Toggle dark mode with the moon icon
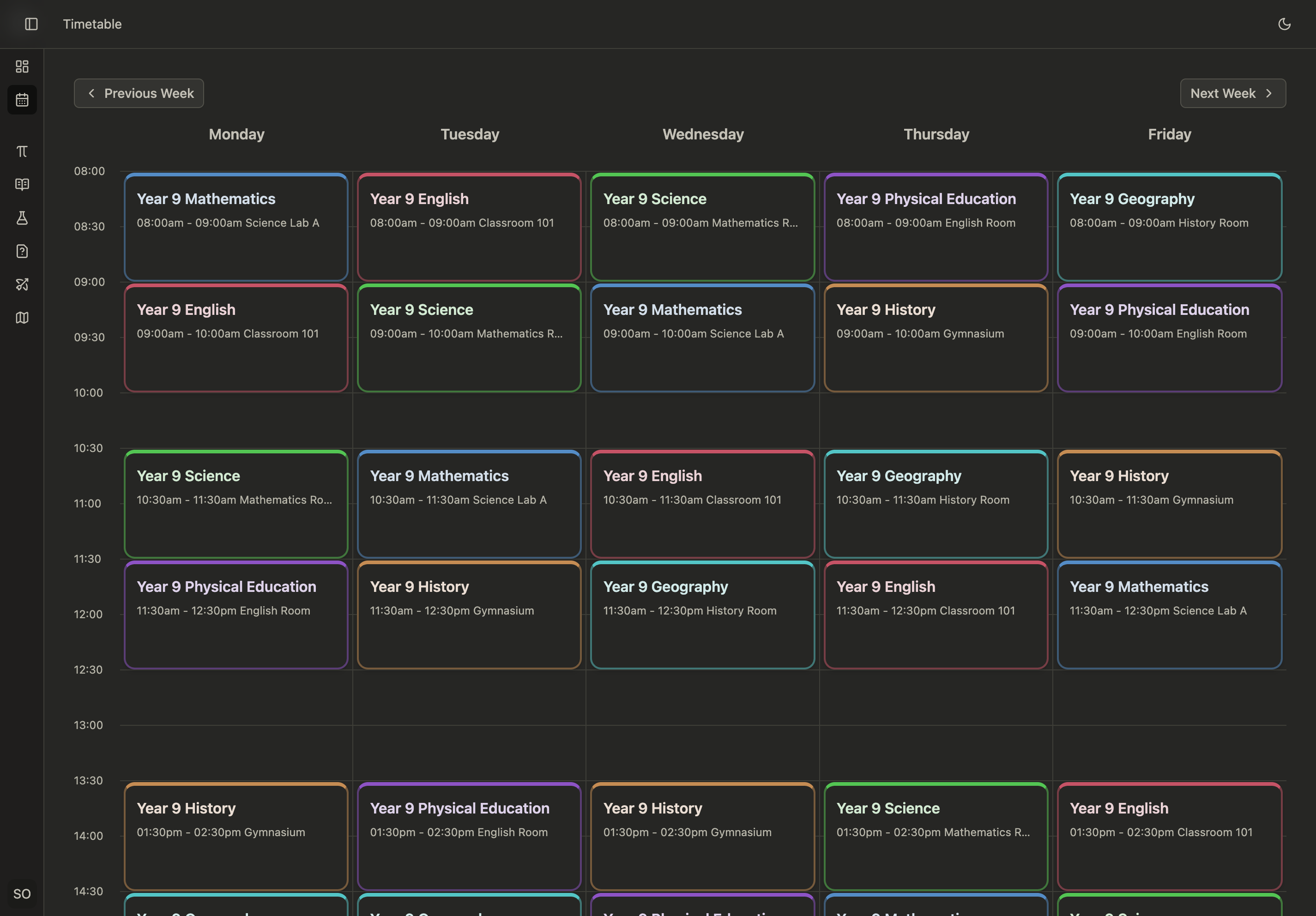Image resolution: width=1316 pixels, height=916 pixels. 1285,24
